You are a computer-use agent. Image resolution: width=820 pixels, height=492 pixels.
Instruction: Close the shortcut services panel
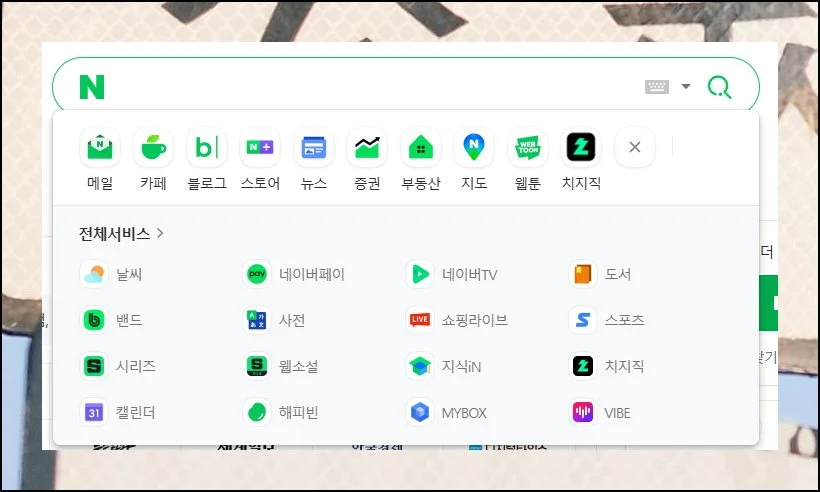click(634, 148)
